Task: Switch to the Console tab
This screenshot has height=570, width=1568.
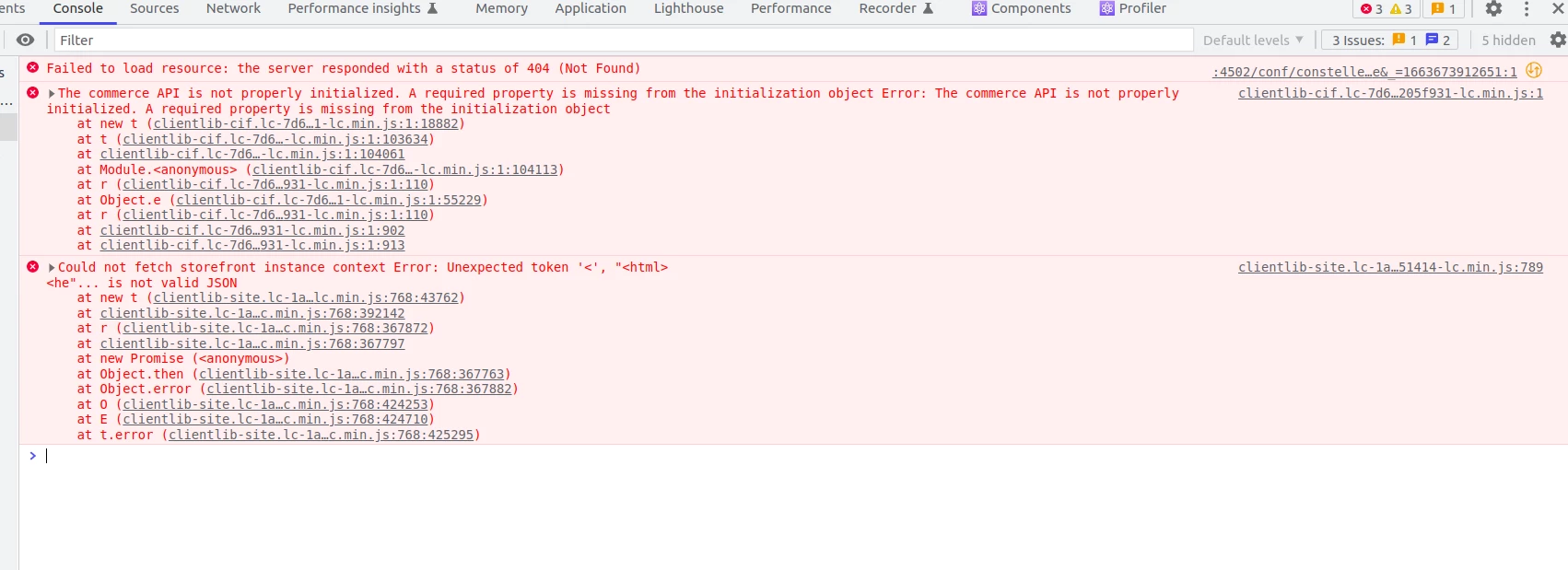Action: 78,8
